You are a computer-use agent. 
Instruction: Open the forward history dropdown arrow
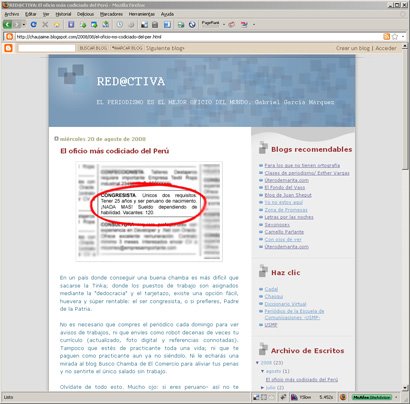(x=24, y=25)
